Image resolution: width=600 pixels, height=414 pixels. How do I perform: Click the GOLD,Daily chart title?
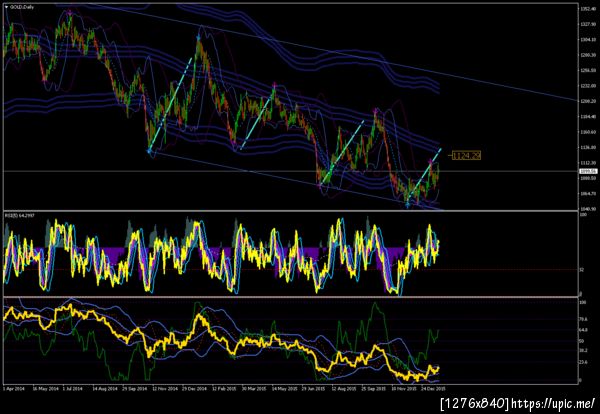[22, 7]
